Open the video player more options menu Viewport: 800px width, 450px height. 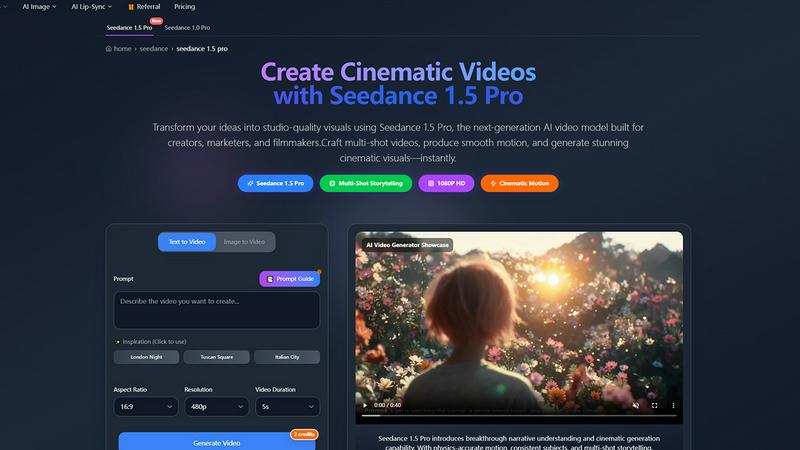pyautogui.click(x=673, y=405)
